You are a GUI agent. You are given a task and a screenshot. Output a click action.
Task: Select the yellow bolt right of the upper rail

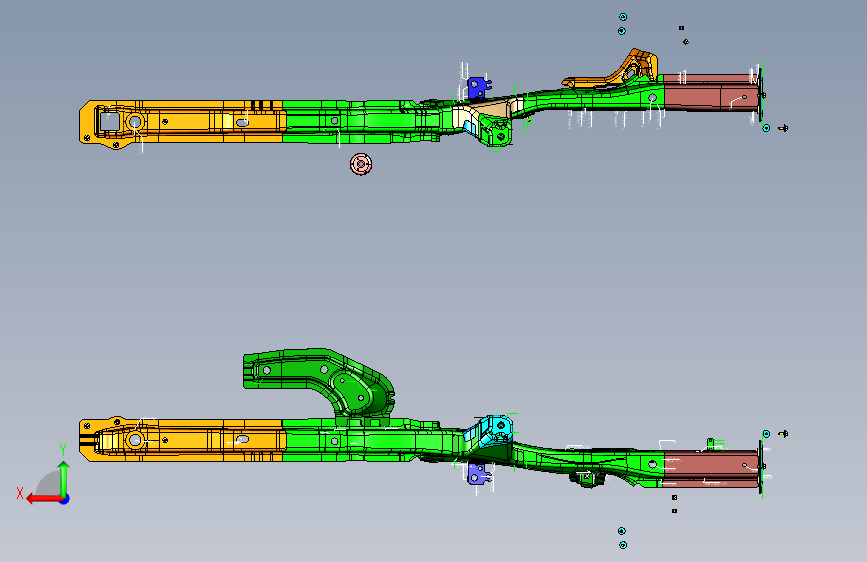point(783,128)
